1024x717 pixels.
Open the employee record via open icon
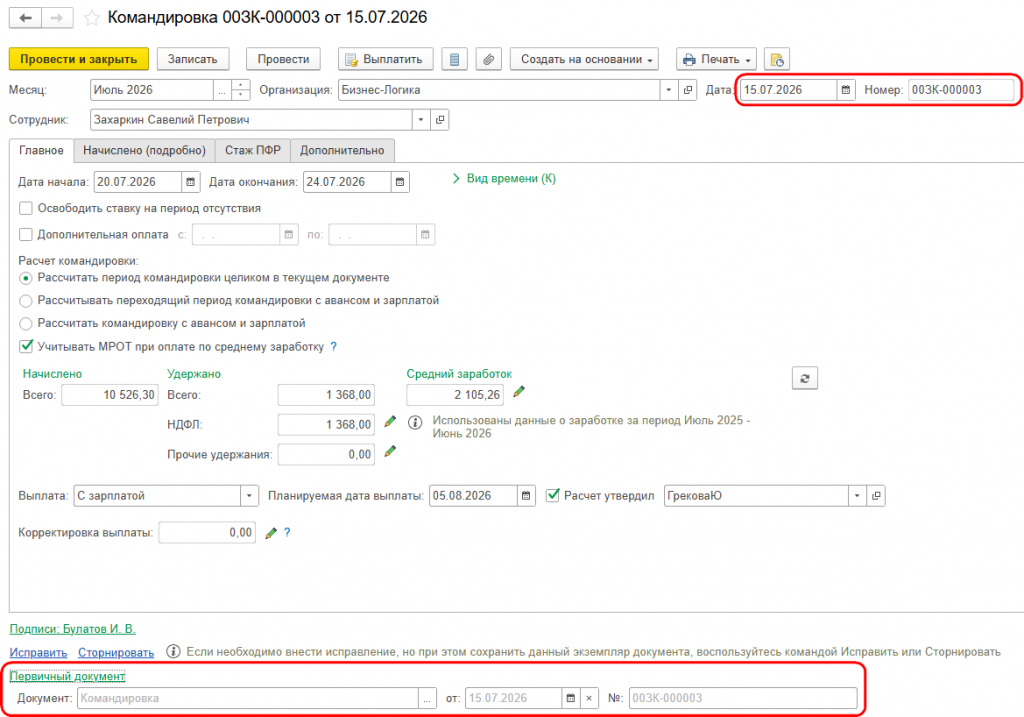(x=440, y=120)
